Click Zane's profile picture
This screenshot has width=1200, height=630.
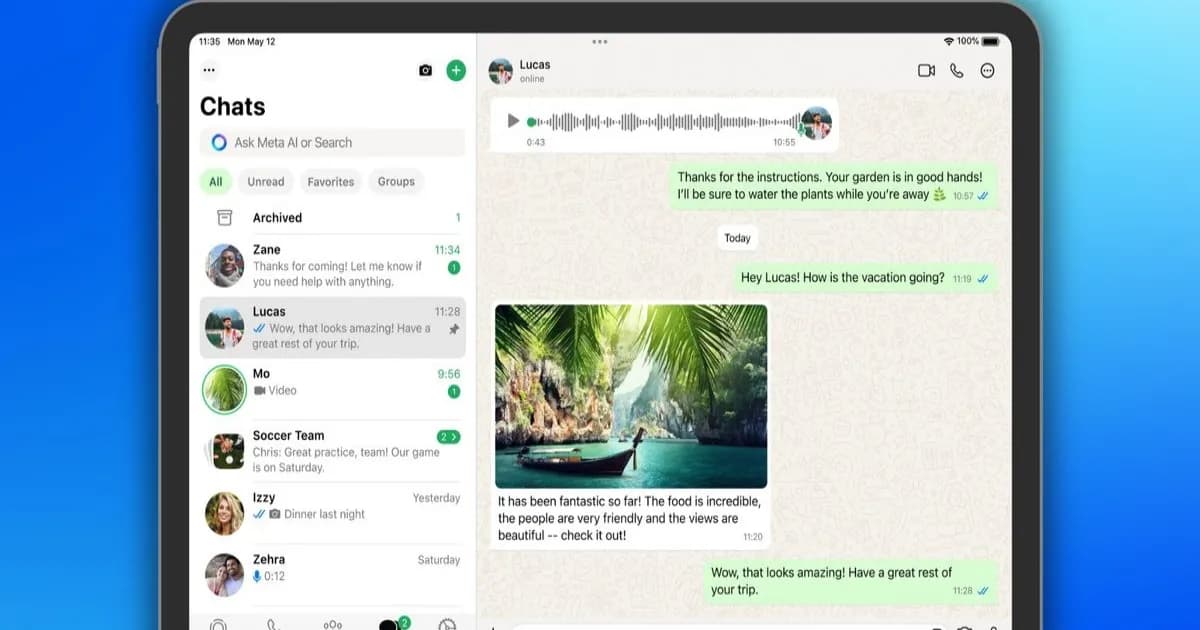225,265
